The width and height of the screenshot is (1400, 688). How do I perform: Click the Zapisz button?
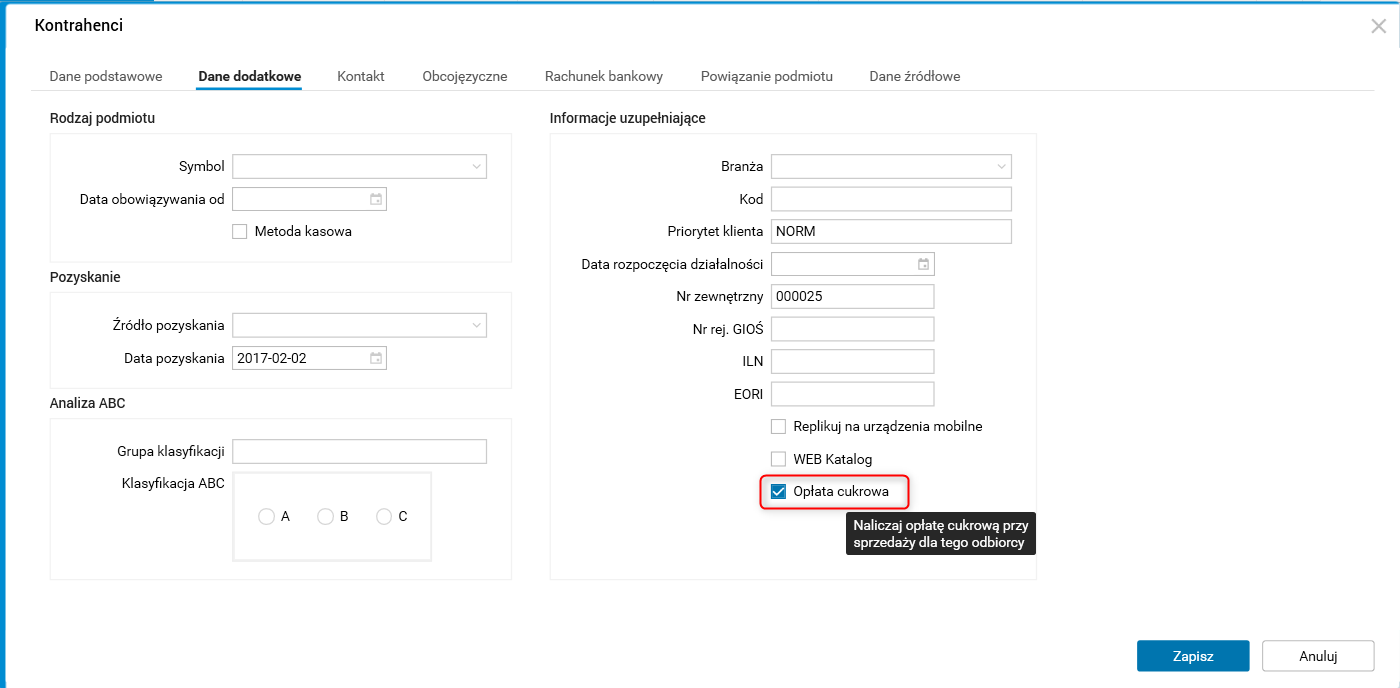1193,656
